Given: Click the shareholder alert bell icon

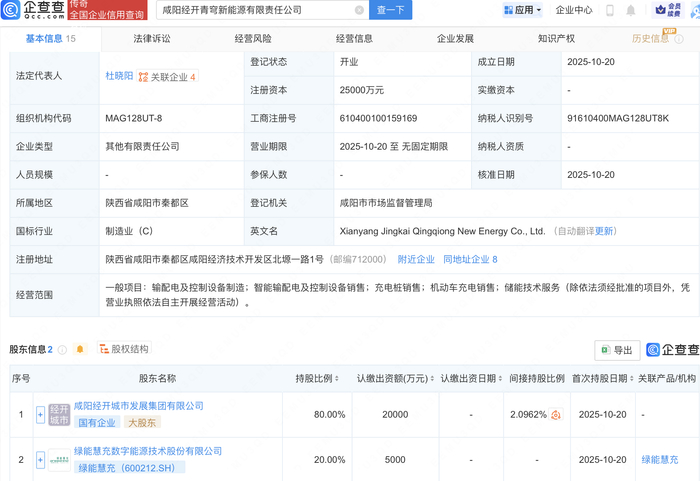Looking at the screenshot, I should pos(80,349).
